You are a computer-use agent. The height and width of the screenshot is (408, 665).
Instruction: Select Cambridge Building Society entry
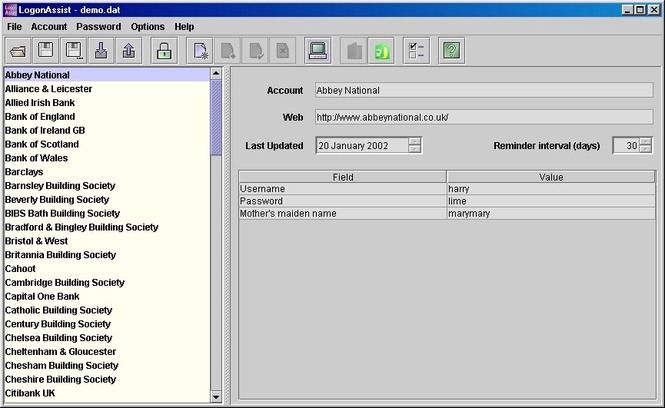[107, 282]
